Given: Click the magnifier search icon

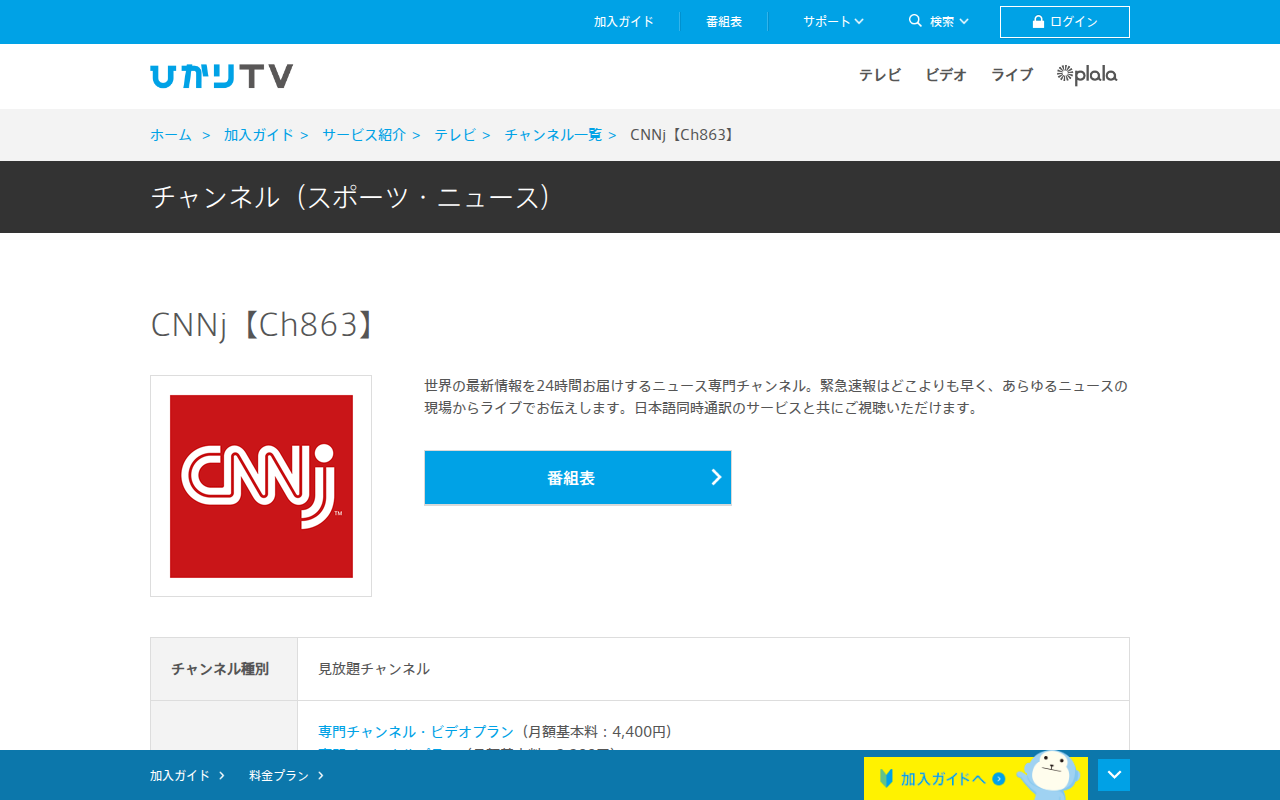Looking at the screenshot, I should click(915, 21).
